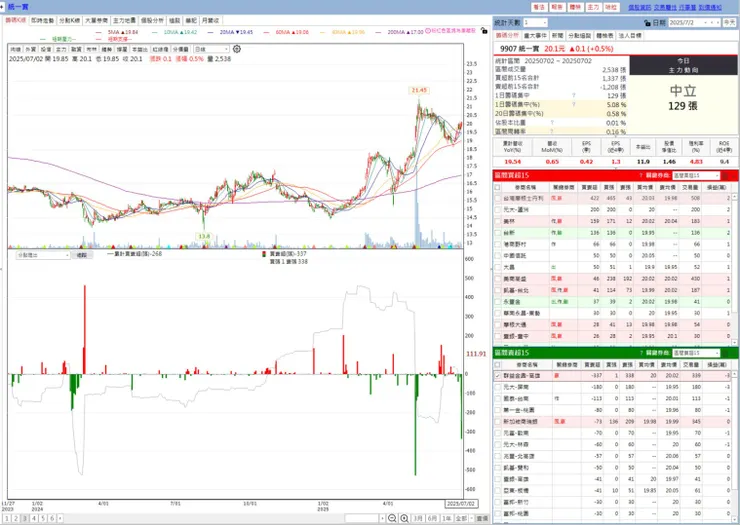Click the 紅綠燈 indicator notice beside 200MA
The image size is (740, 525).
pos(450,31)
